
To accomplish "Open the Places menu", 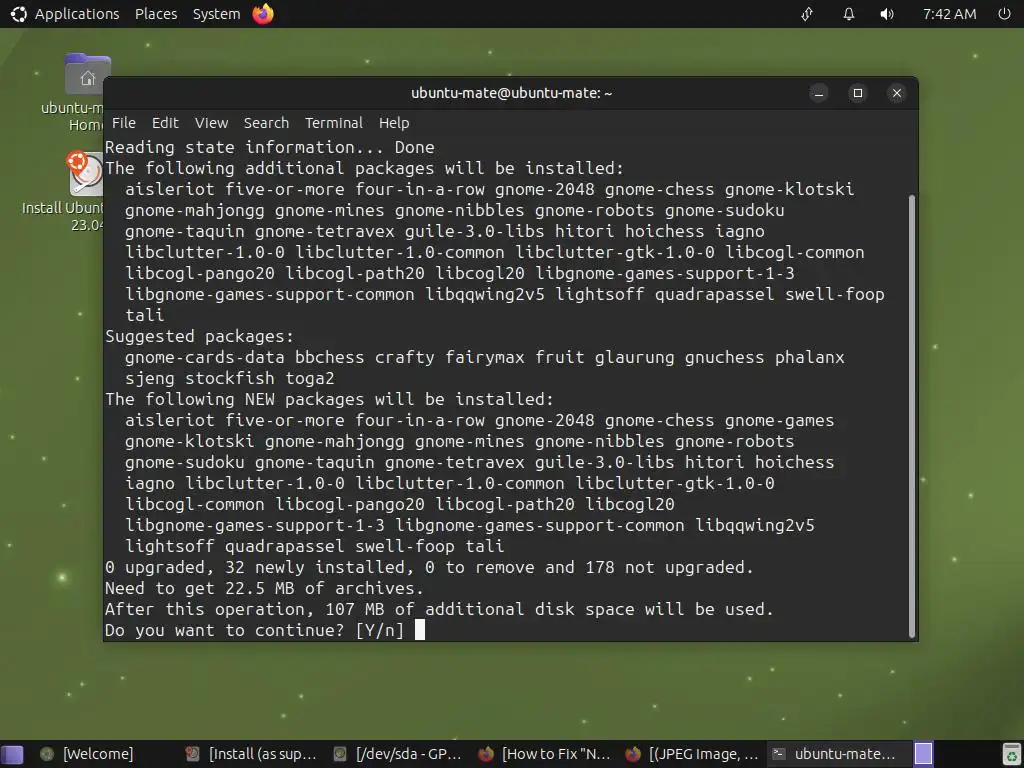I will [156, 14].
